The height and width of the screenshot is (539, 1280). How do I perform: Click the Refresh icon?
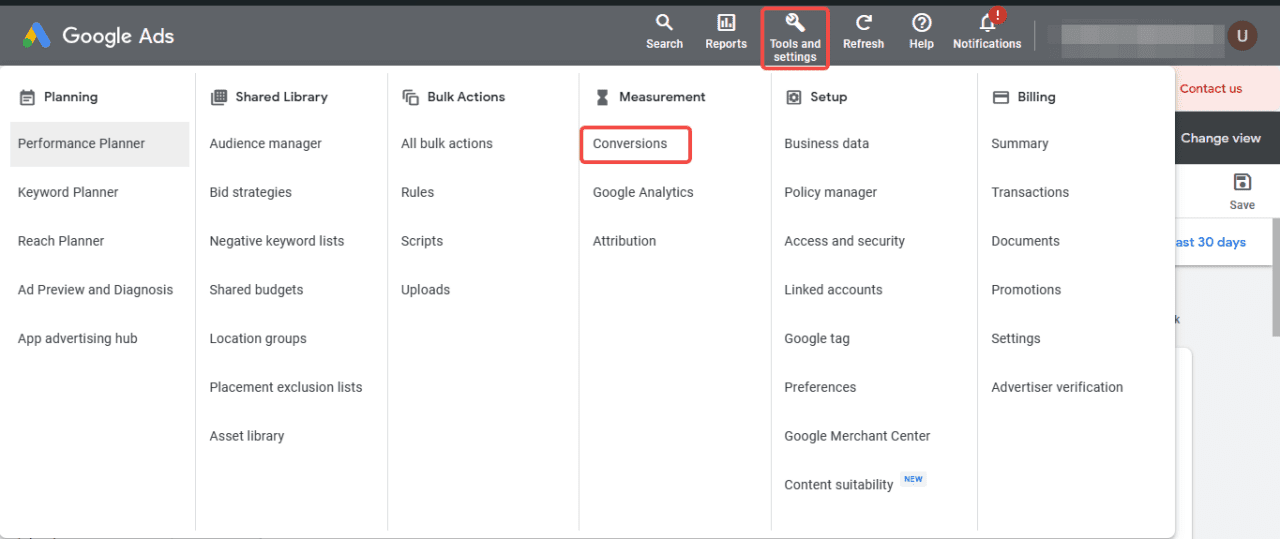click(x=863, y=23)
